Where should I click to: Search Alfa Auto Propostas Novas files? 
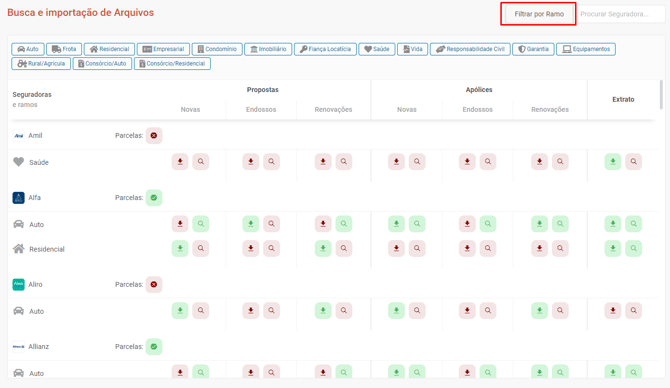(x=200, y=224)
